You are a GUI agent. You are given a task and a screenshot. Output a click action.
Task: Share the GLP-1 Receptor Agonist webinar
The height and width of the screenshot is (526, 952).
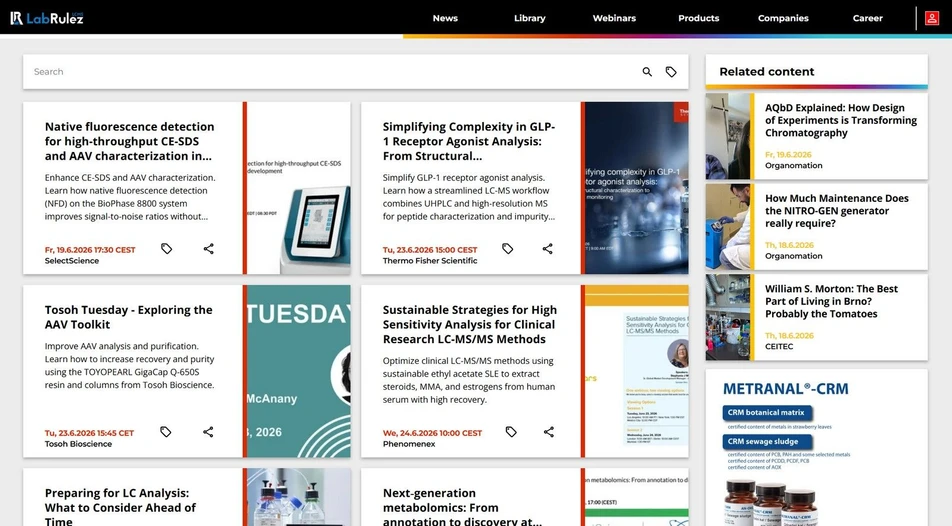coord(548,248)
